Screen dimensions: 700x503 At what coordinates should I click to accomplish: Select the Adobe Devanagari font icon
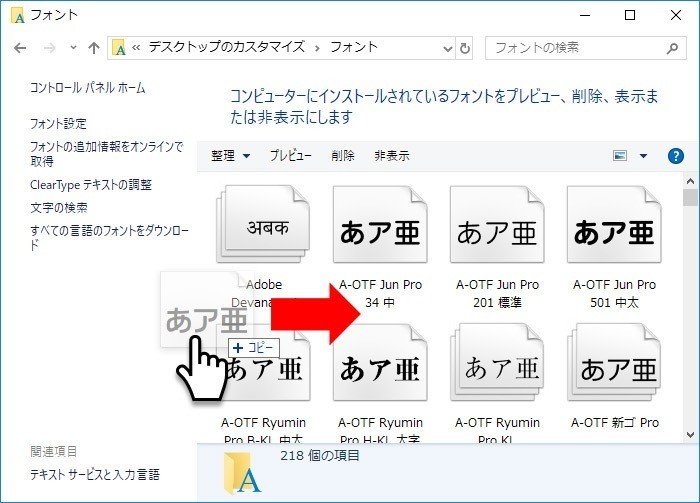coord(264,228)
